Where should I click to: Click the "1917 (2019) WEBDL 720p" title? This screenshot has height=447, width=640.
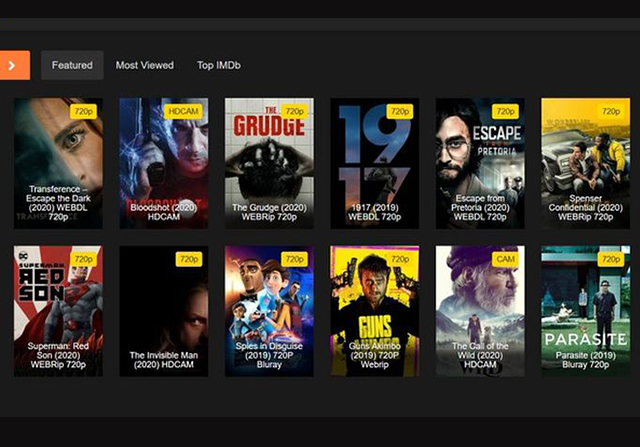375,212
